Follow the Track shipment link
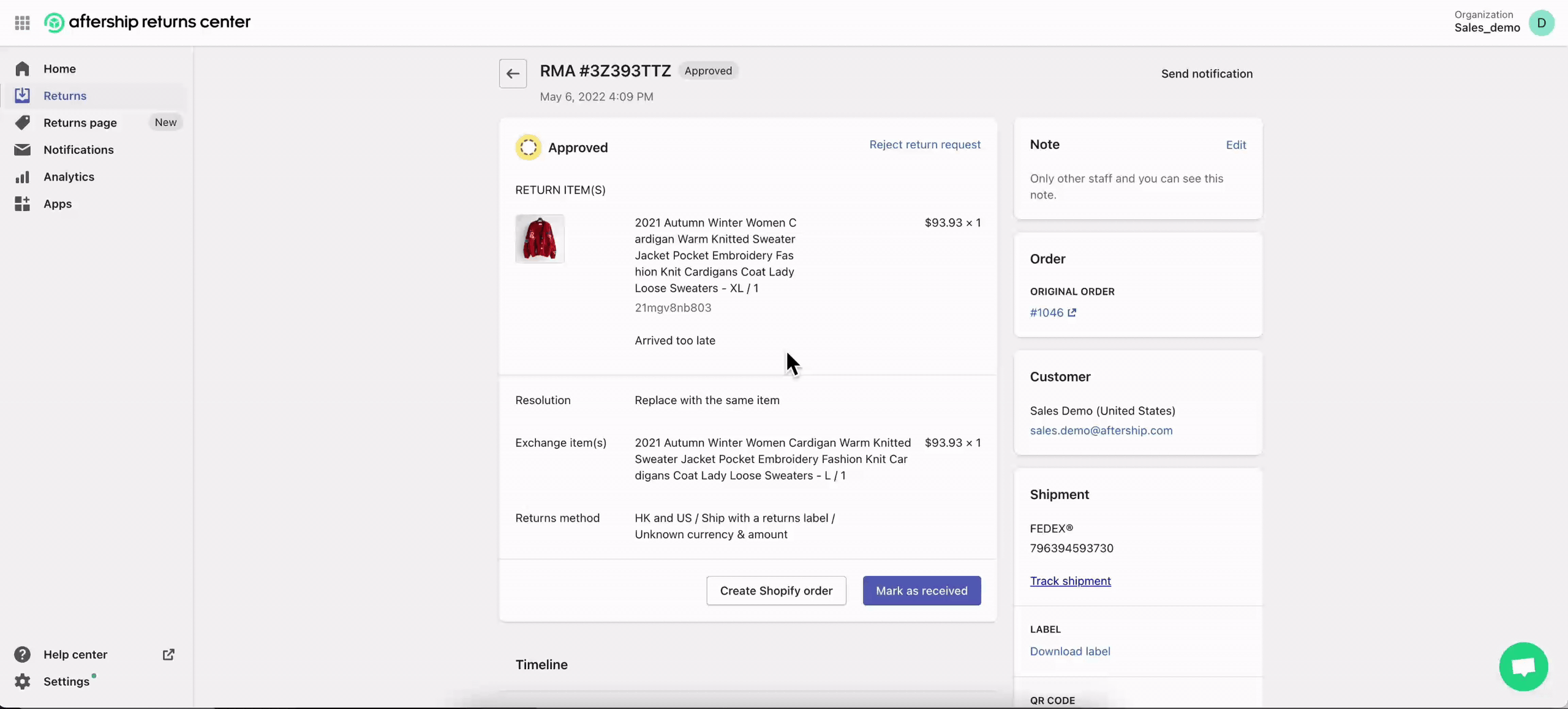Image resolution: width=1568 pixels, height=709 pixels. 1070,580
